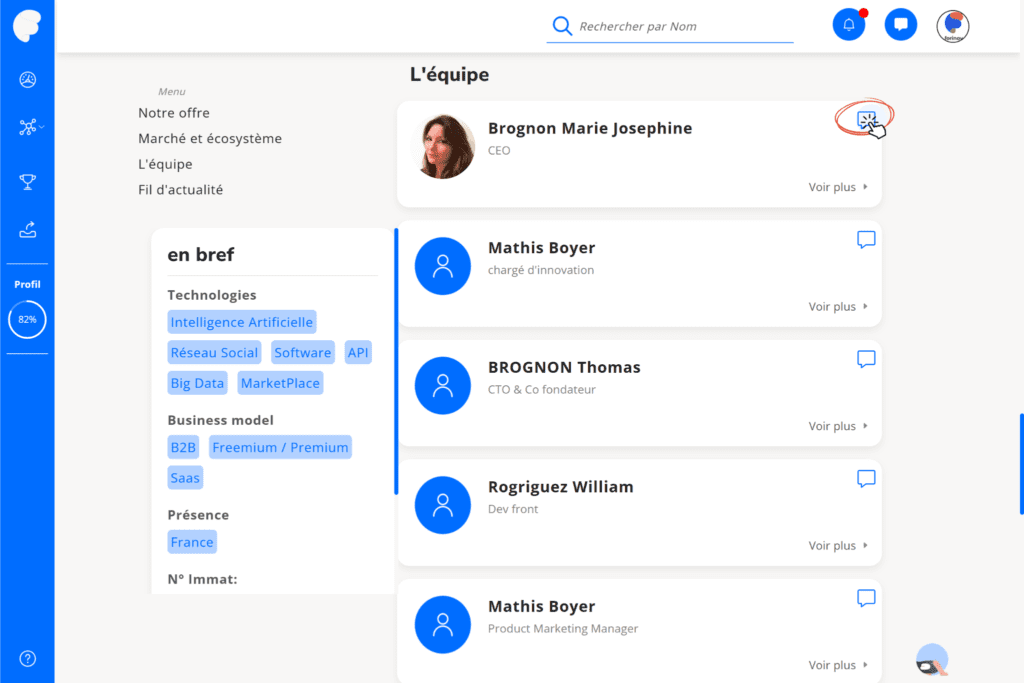Select the Software tag
The image size is (1024, 683).
(302, 353)
